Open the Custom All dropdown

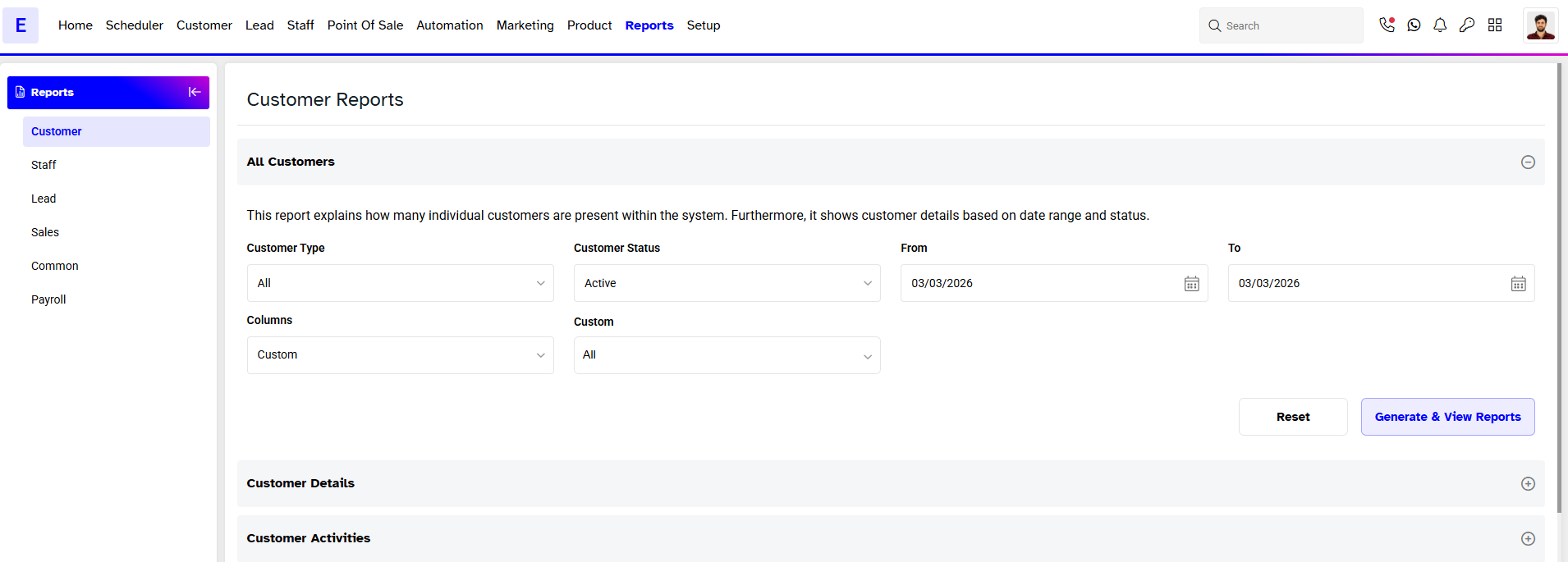point(727,355)
